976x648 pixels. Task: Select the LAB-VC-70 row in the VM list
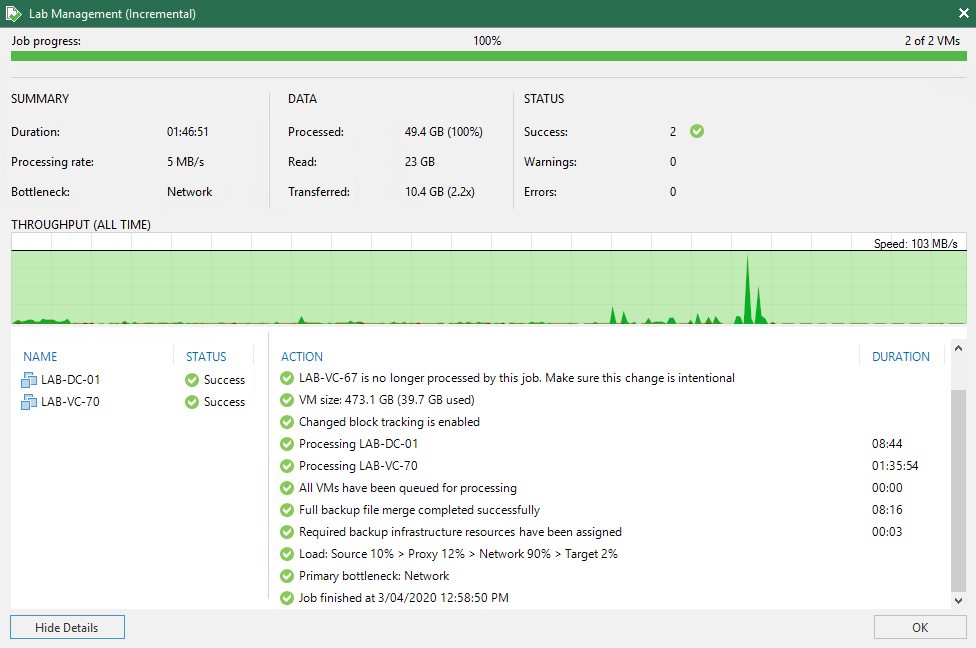coord(134,401)
